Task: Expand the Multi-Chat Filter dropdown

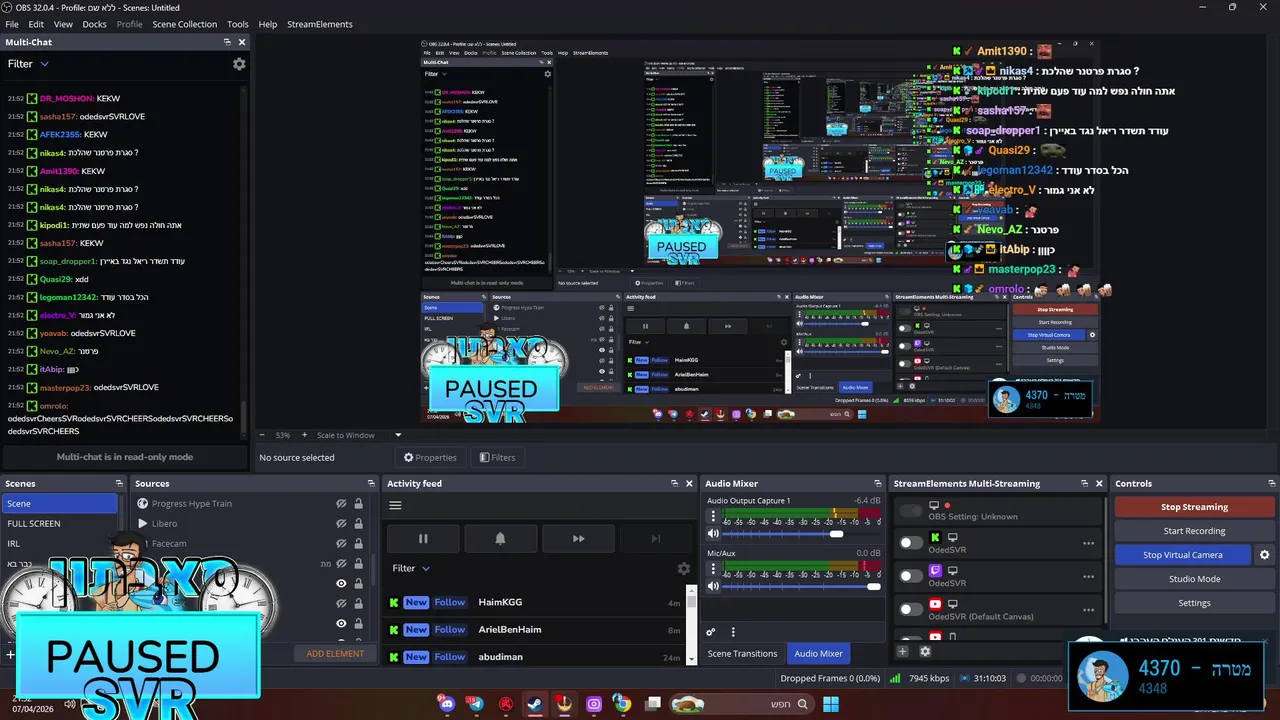Action: (28, 64)
